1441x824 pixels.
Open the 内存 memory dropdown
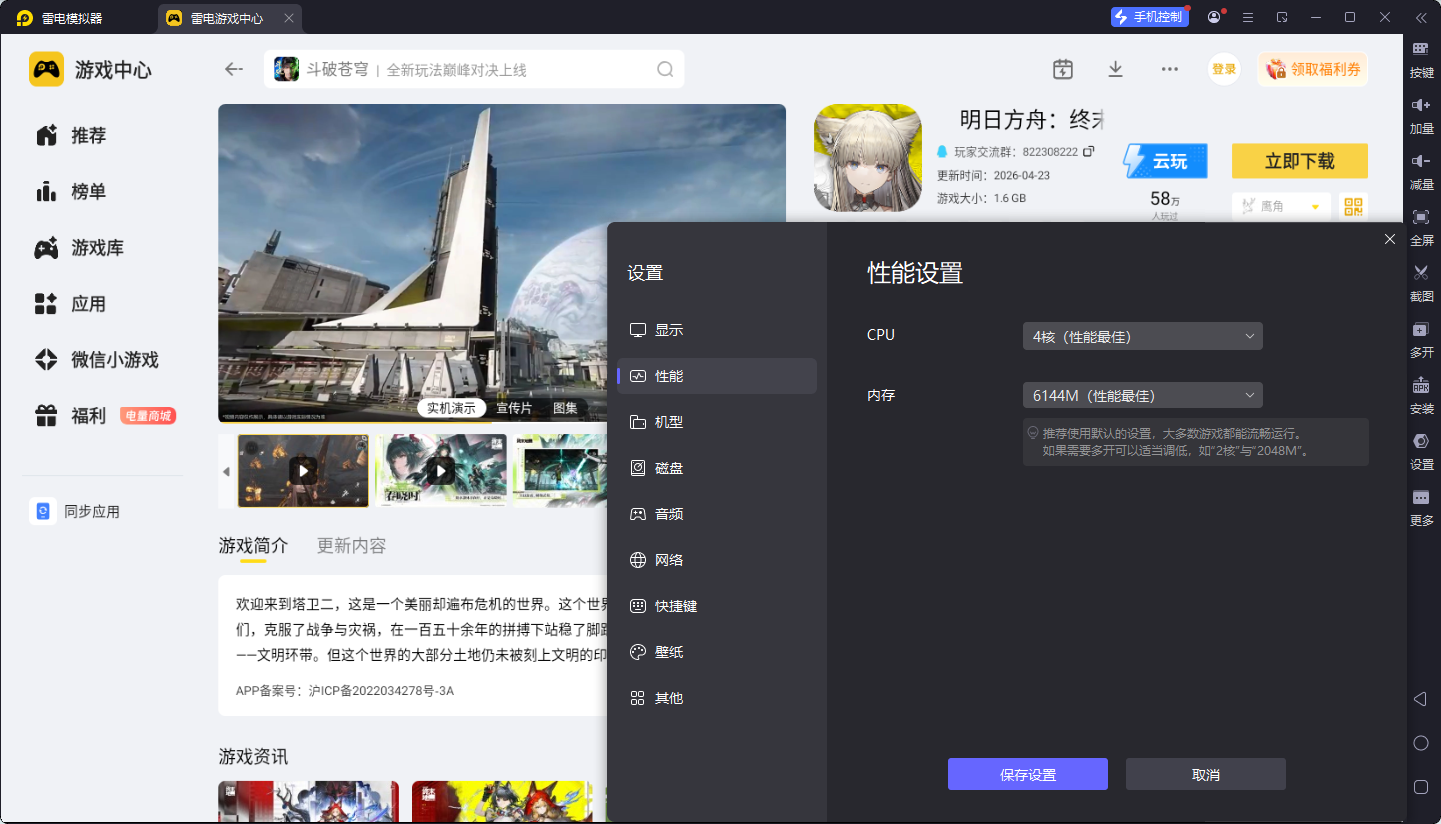coord(1143,396)
